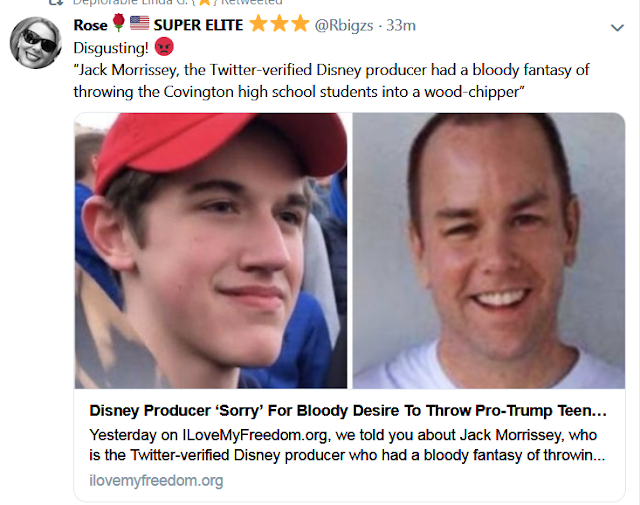This screenshot has width=640, height=505.
Task: Click the US flag emoji in the name
Action: (137, 24)
